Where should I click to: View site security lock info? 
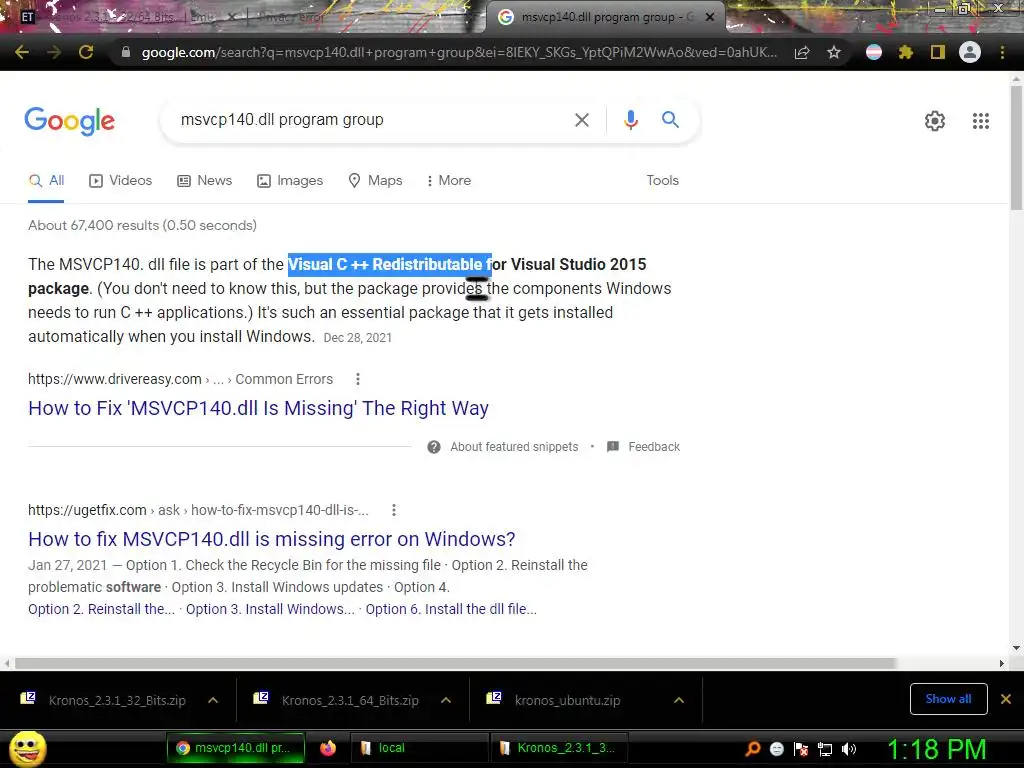[126, 52]
